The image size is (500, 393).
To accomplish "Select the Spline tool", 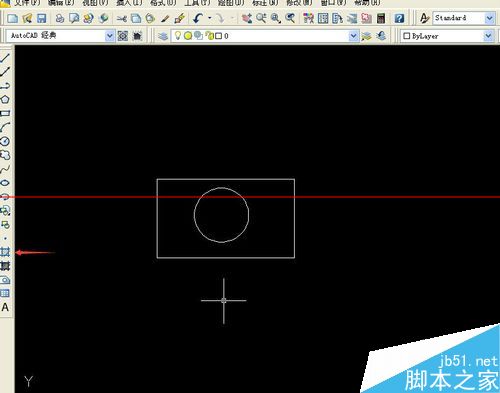I will click(x=5, y=169).
